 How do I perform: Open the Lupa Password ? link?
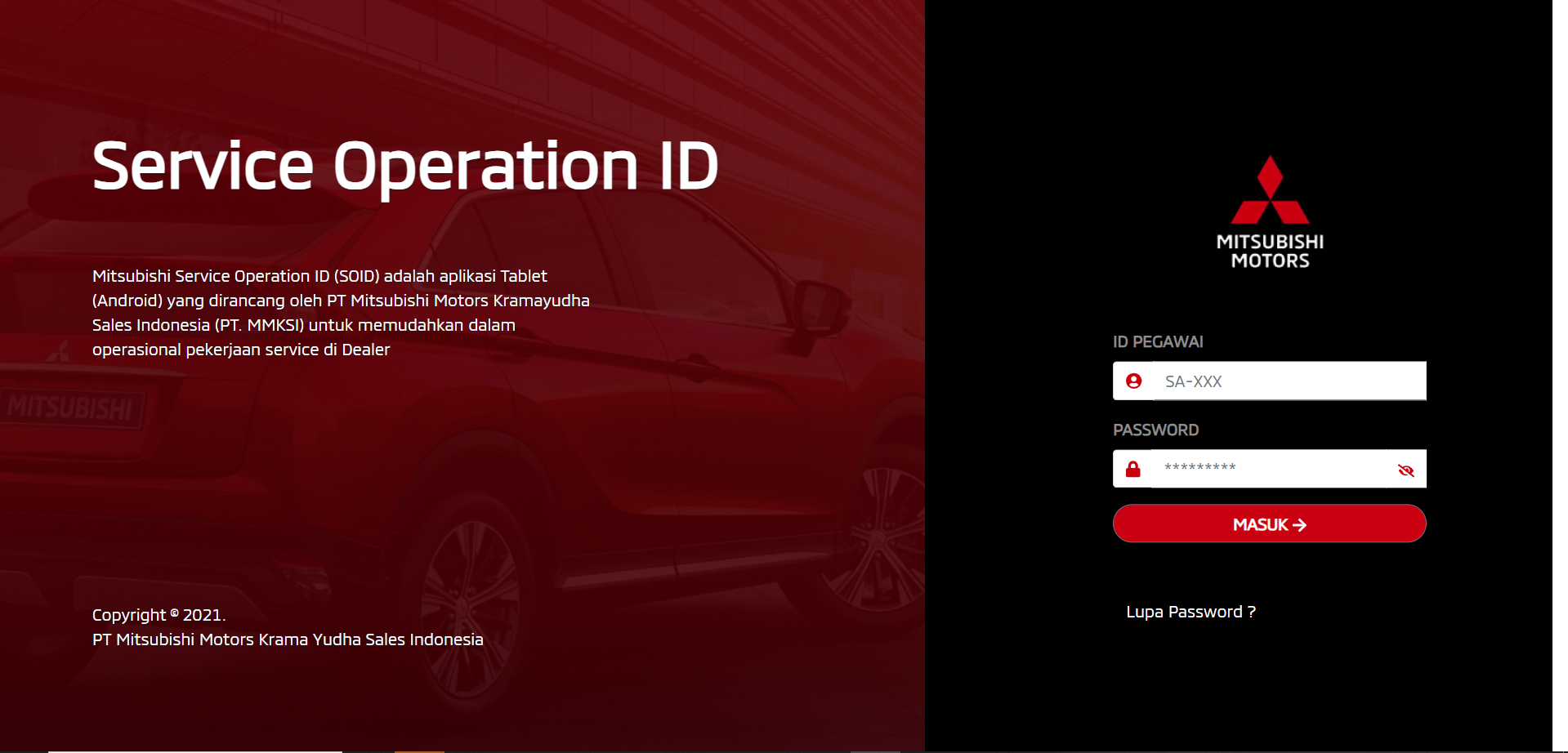click(x=1191, y=612)
